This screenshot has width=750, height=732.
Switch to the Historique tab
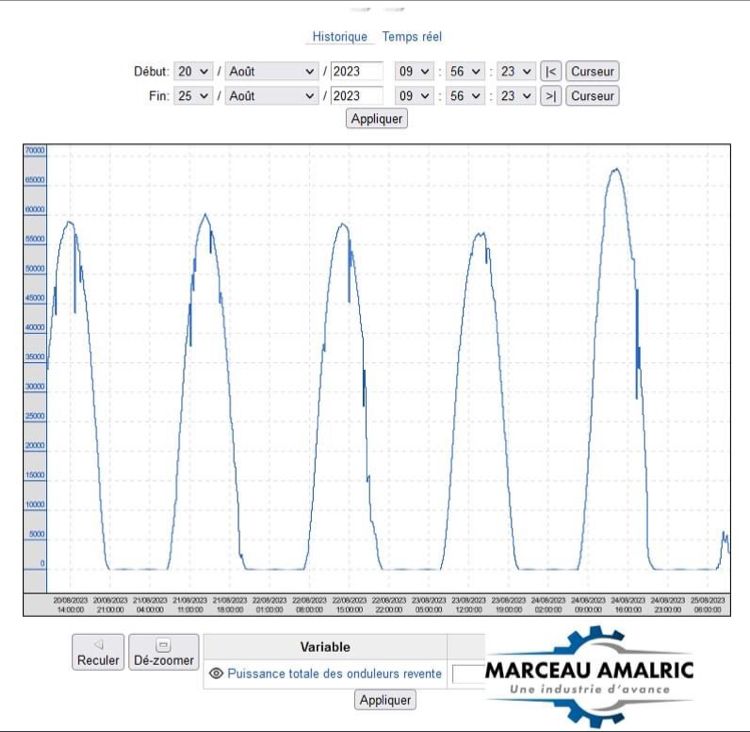coord(340,37)
